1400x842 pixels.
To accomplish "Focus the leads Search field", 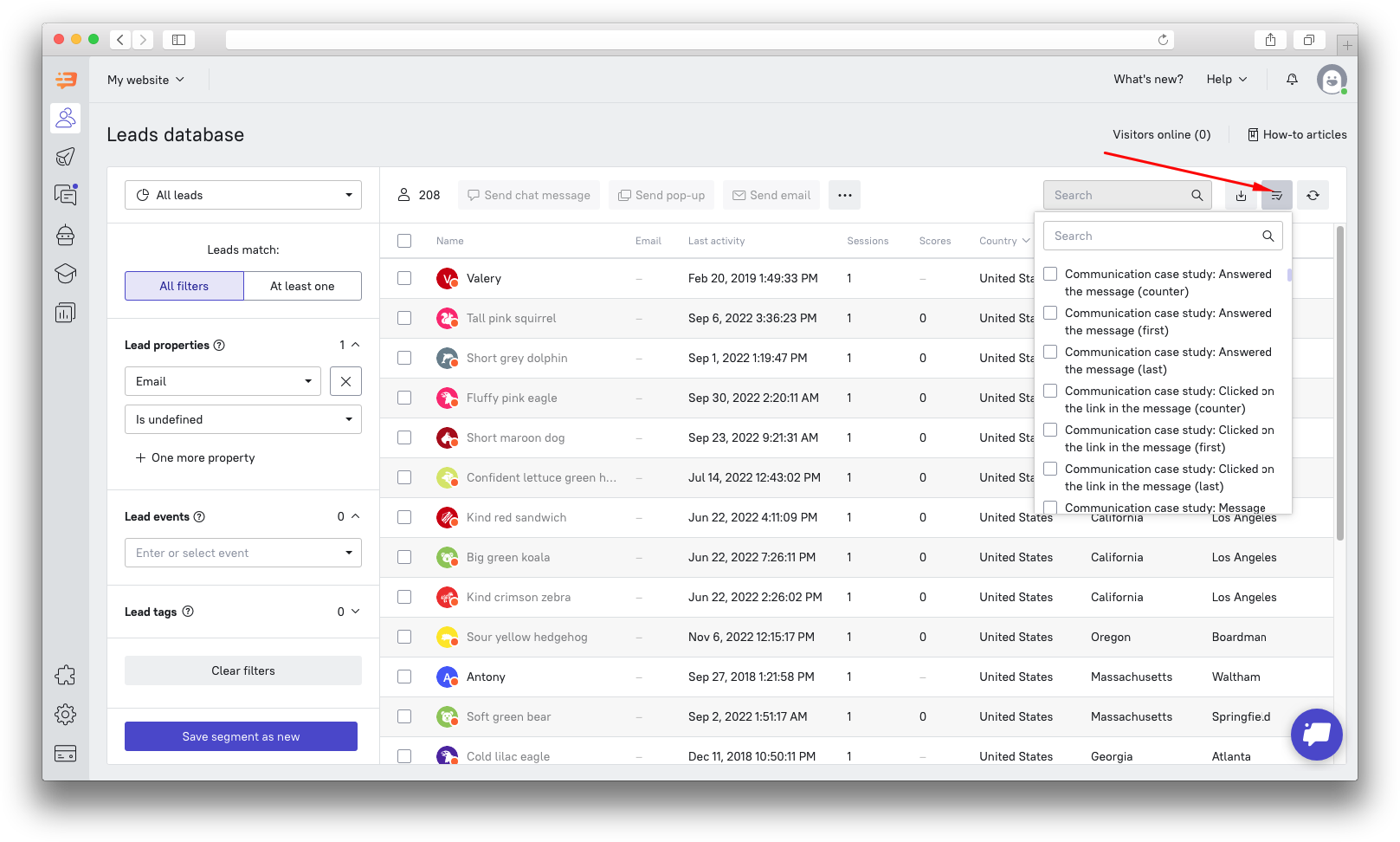I will pyautogui.click(x=1129, y=196).
